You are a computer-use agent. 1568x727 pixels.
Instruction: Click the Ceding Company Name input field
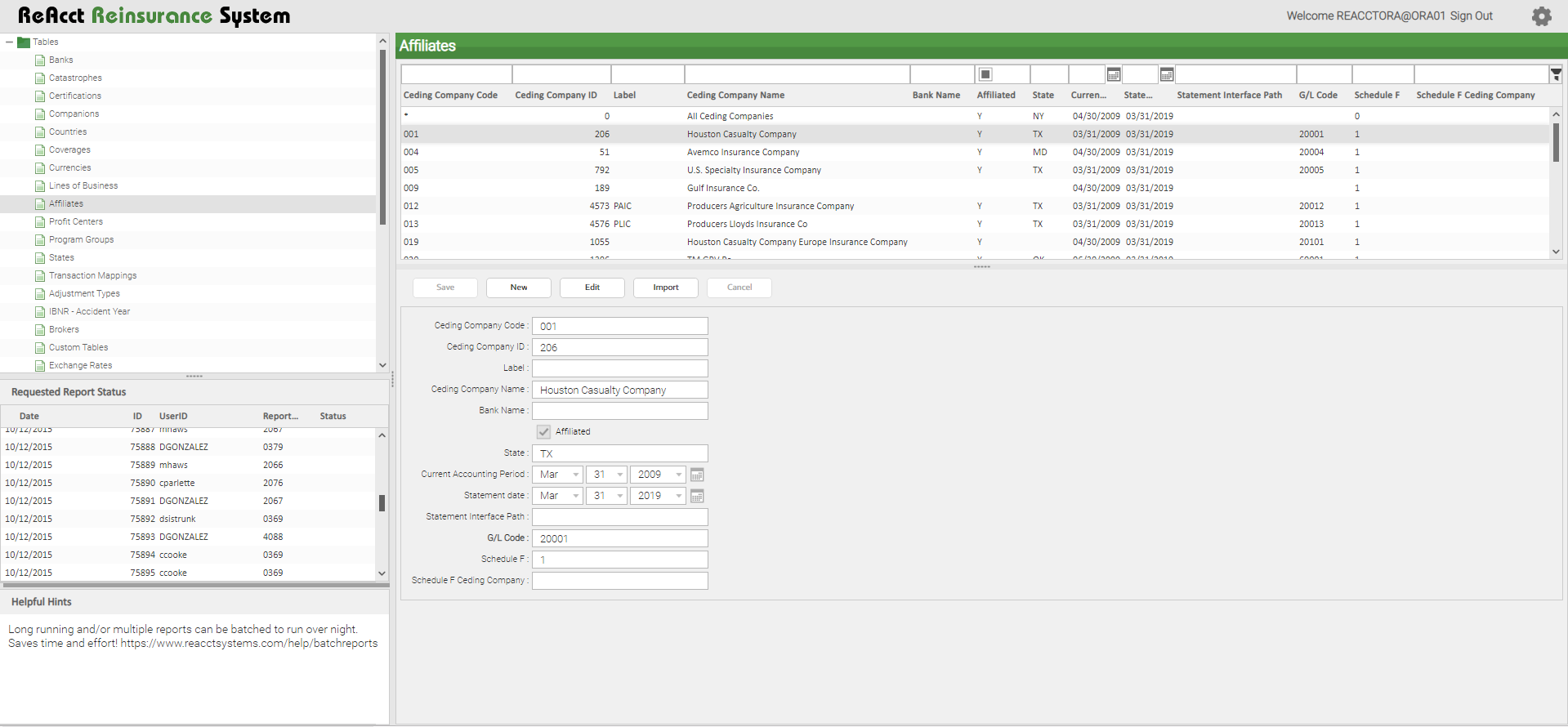point(619,390)
